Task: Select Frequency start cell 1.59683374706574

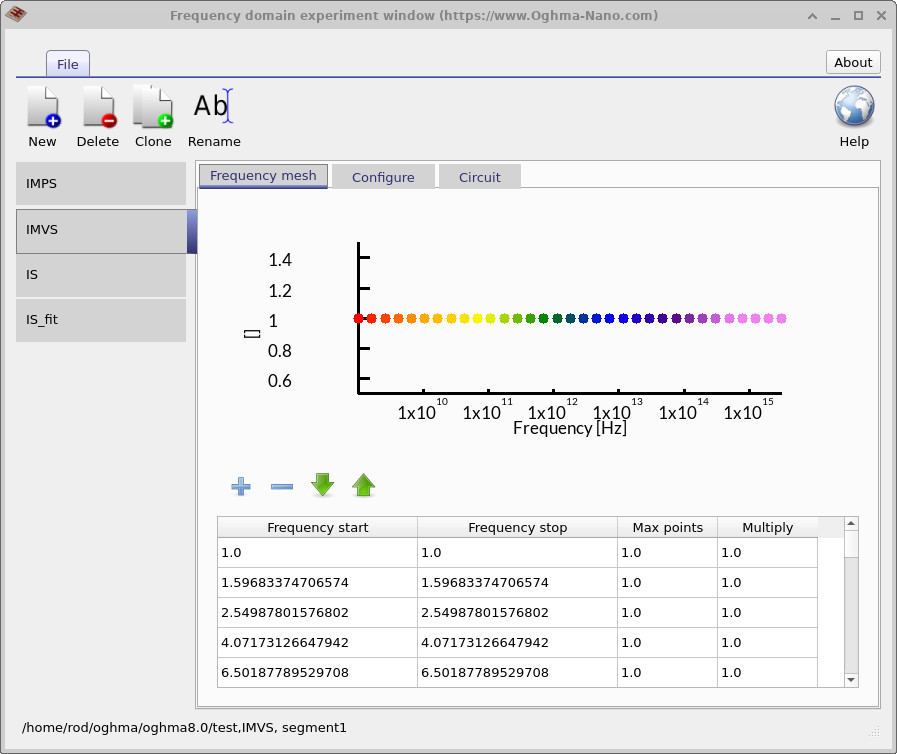Action: click(317, 583)
